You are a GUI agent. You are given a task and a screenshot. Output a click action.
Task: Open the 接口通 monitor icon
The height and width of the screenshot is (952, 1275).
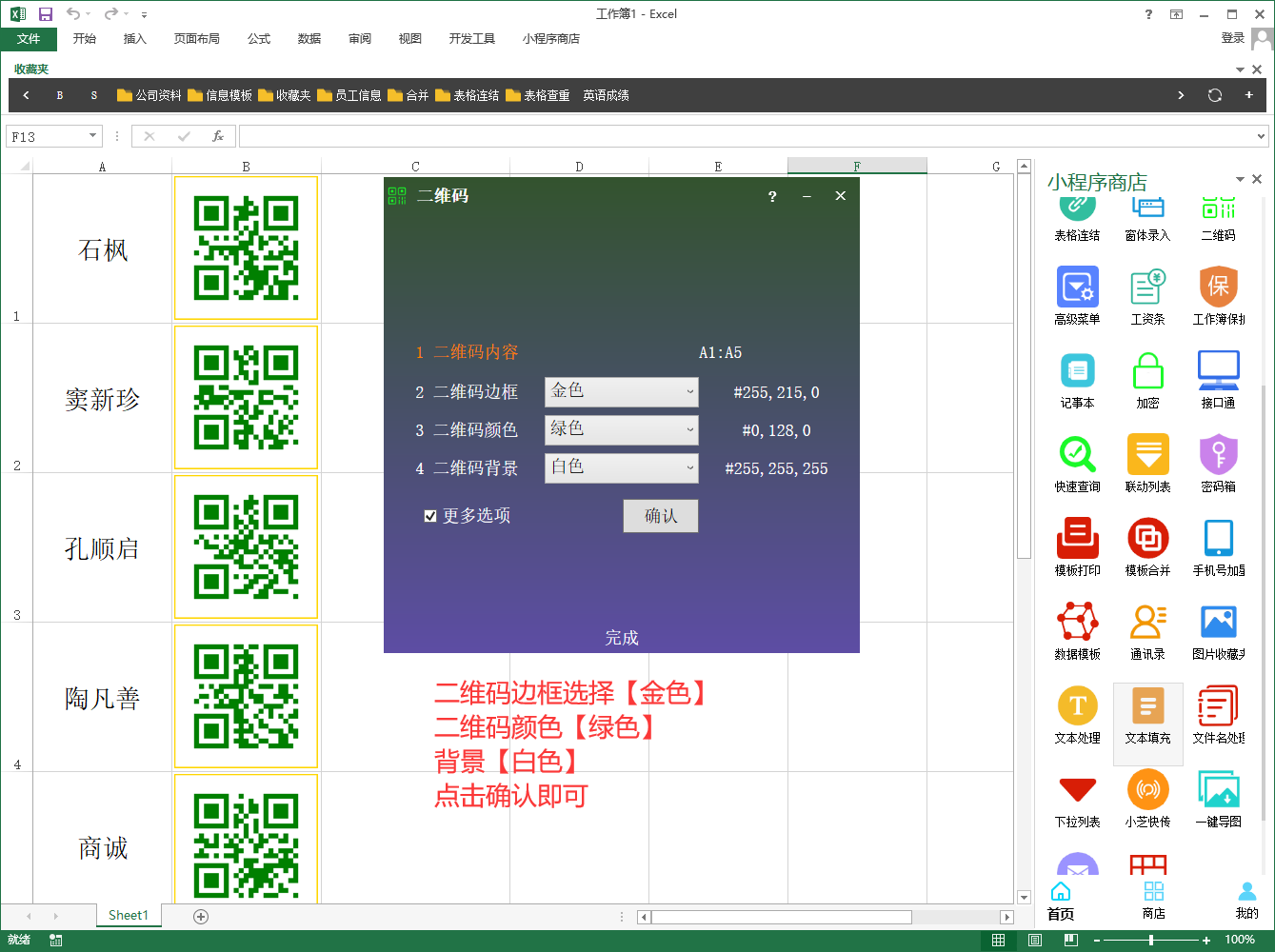pyautogui.click(x=1218, y=370)
